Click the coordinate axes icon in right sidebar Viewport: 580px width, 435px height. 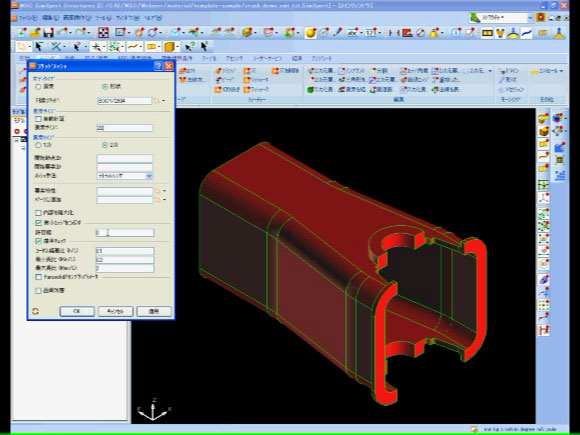[543, 197]
